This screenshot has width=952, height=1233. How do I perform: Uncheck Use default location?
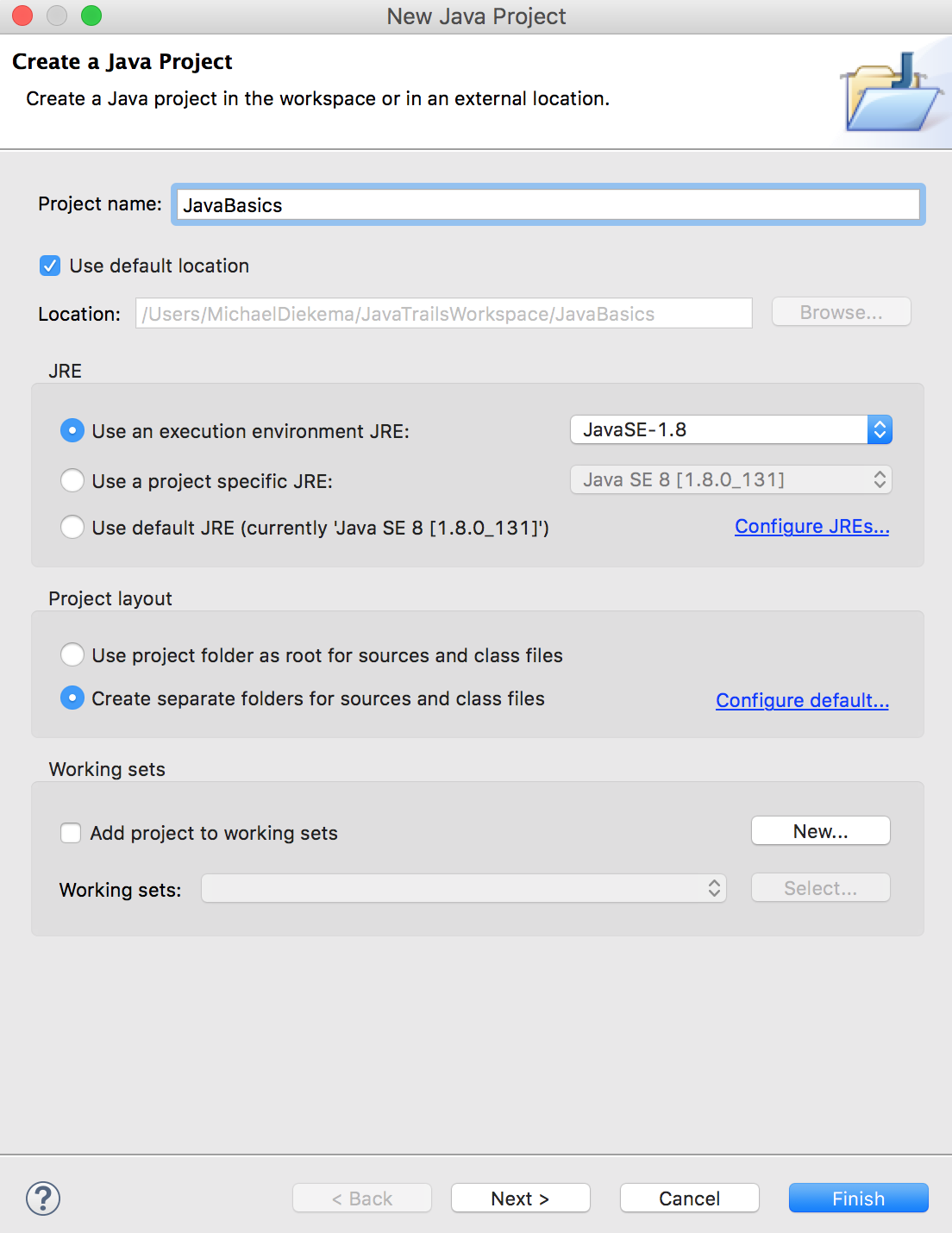point(49,266)
